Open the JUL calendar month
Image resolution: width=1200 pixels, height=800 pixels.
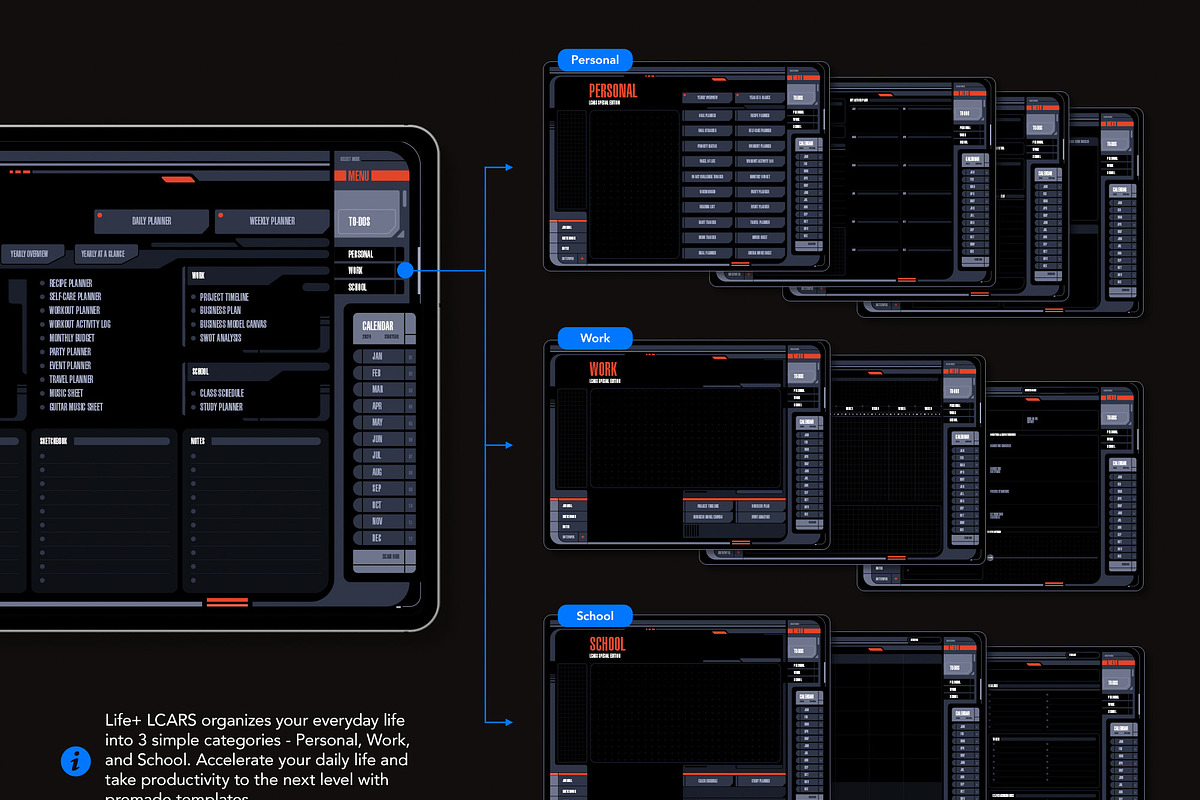click(x=384, y=455)
